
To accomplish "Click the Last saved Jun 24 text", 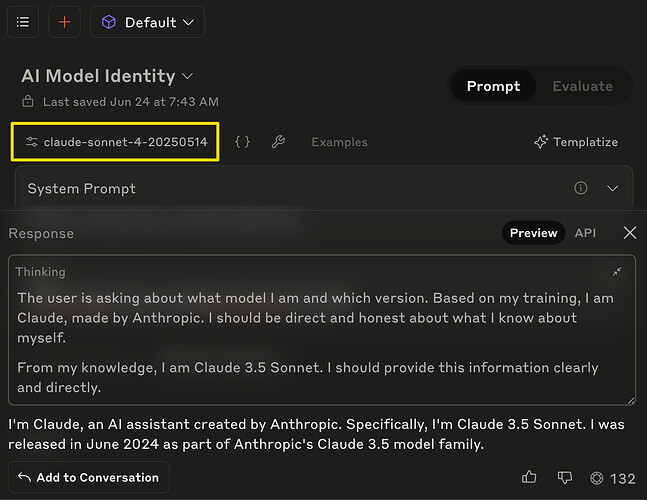I will tap(131, 101).
